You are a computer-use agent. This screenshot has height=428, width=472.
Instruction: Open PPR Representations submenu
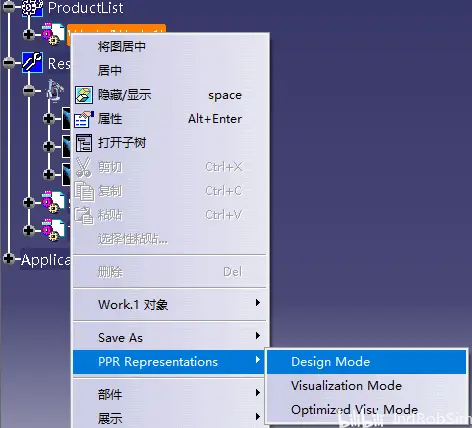coord(169,362)
